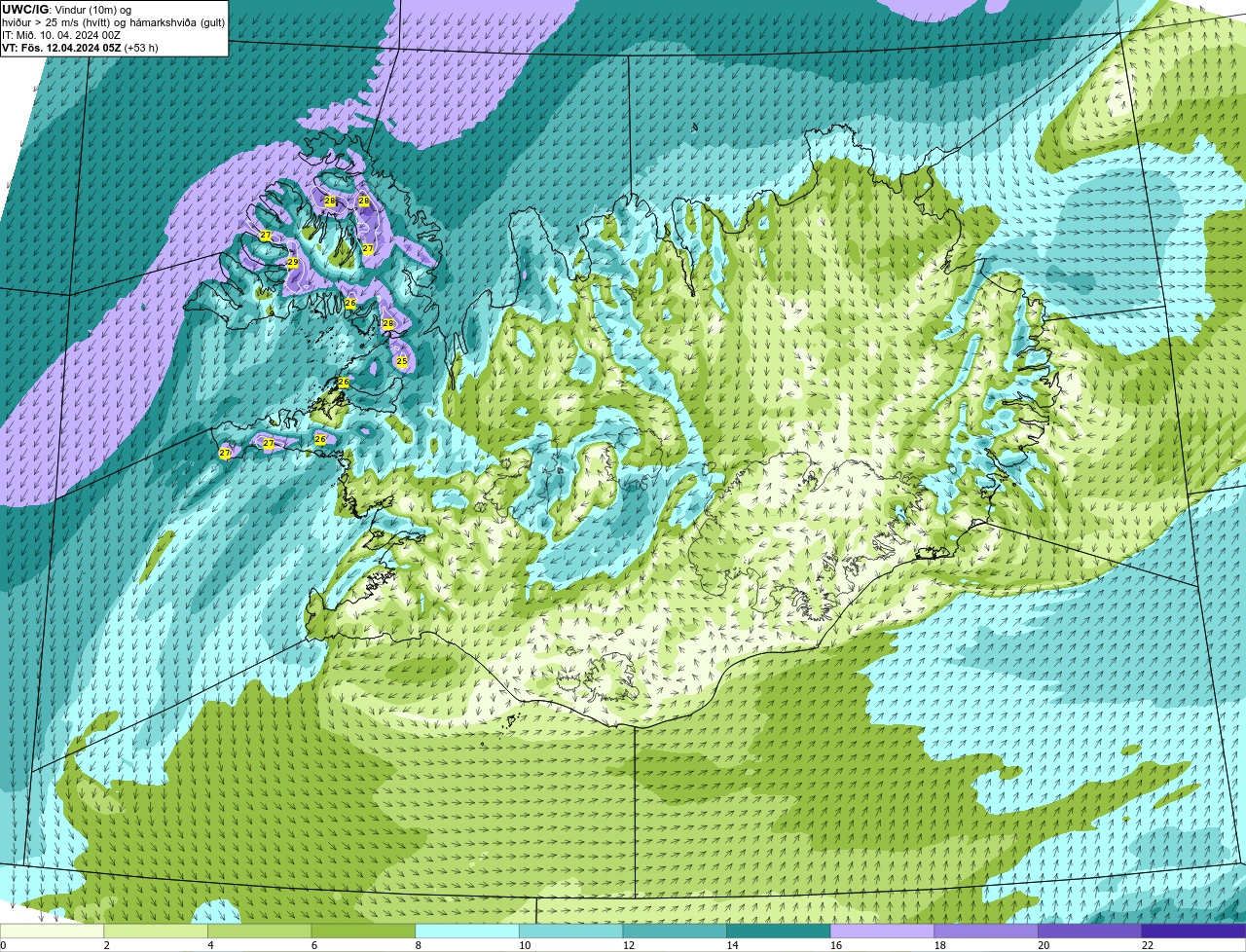This screenshot has height=952, width=1246.
Task: Select the 14–16 m/s dark teal swatch
Action: 779,931
